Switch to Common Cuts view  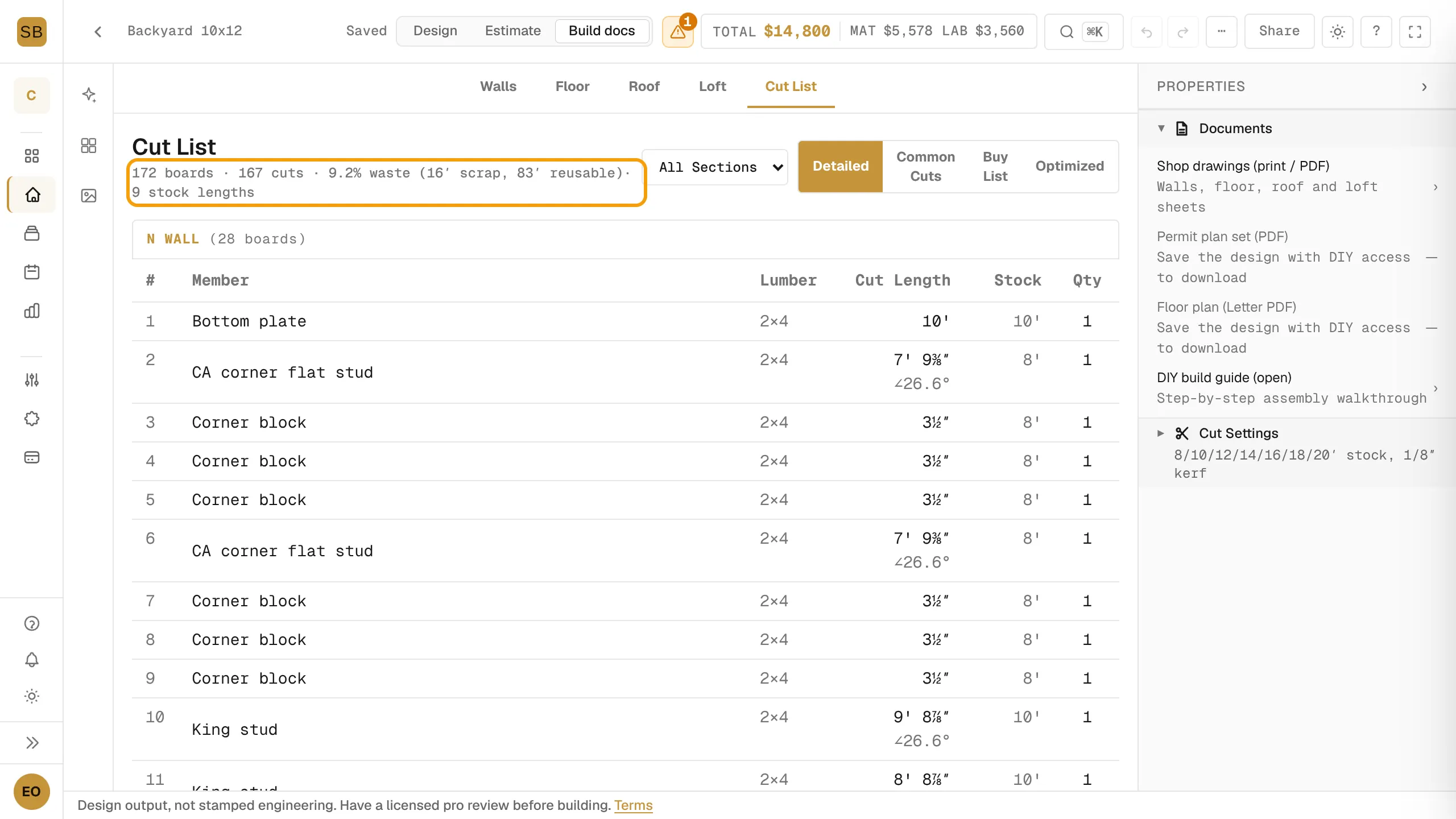coord(925,167)
